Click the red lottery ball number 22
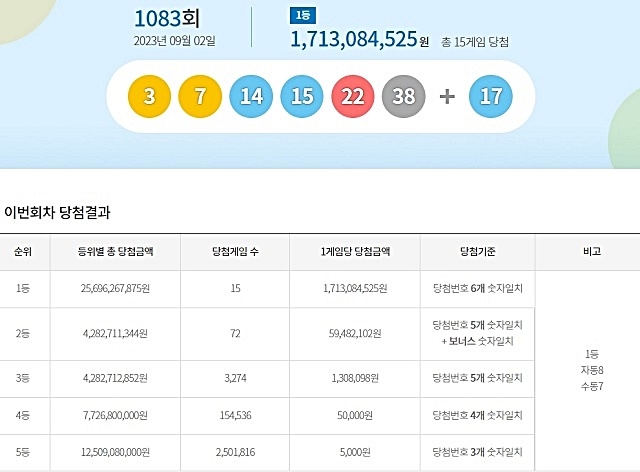 click(x=353, y=96)
